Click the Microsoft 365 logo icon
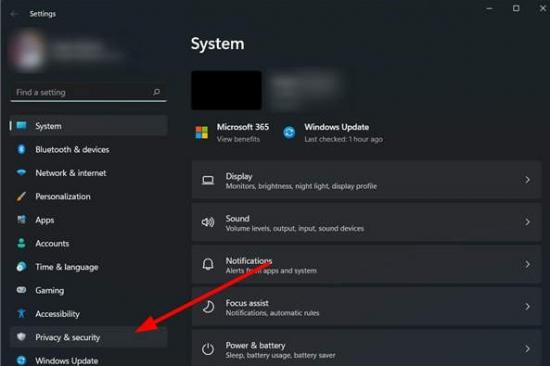The width and height of the screenshot is (550, 366). click(202, 133)
